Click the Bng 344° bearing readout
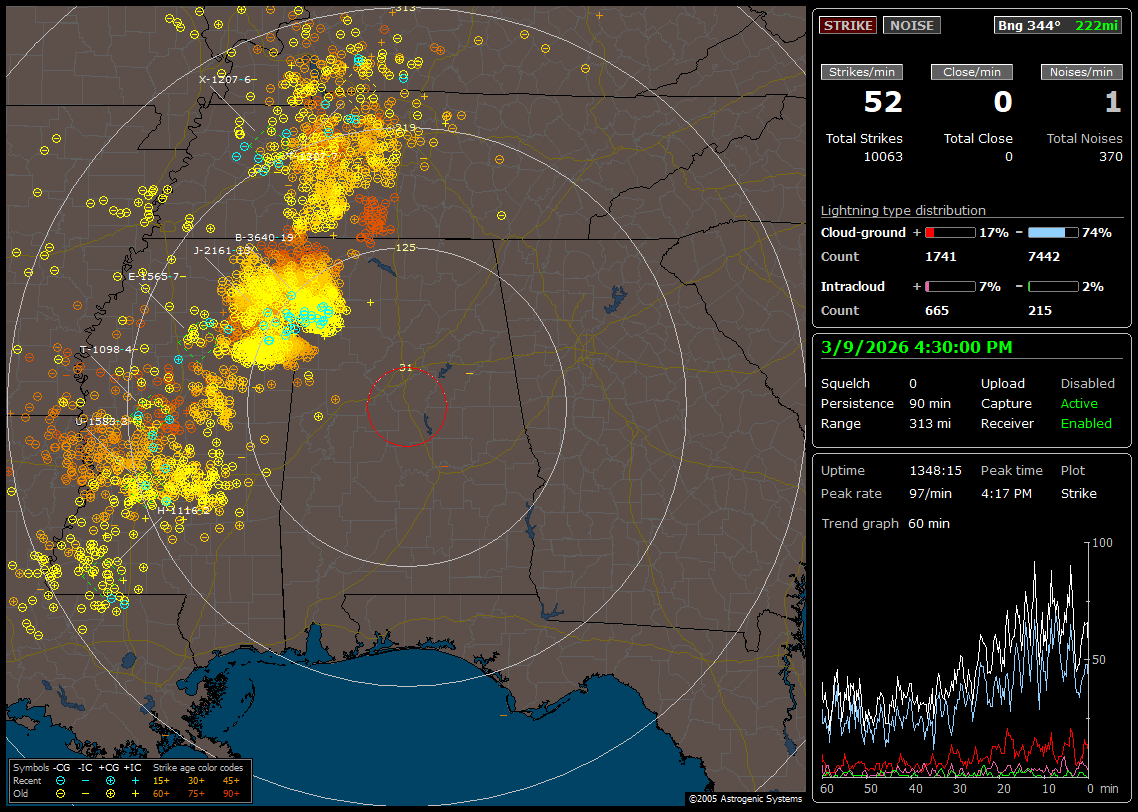1138x812 pixels. point(1029,25)
